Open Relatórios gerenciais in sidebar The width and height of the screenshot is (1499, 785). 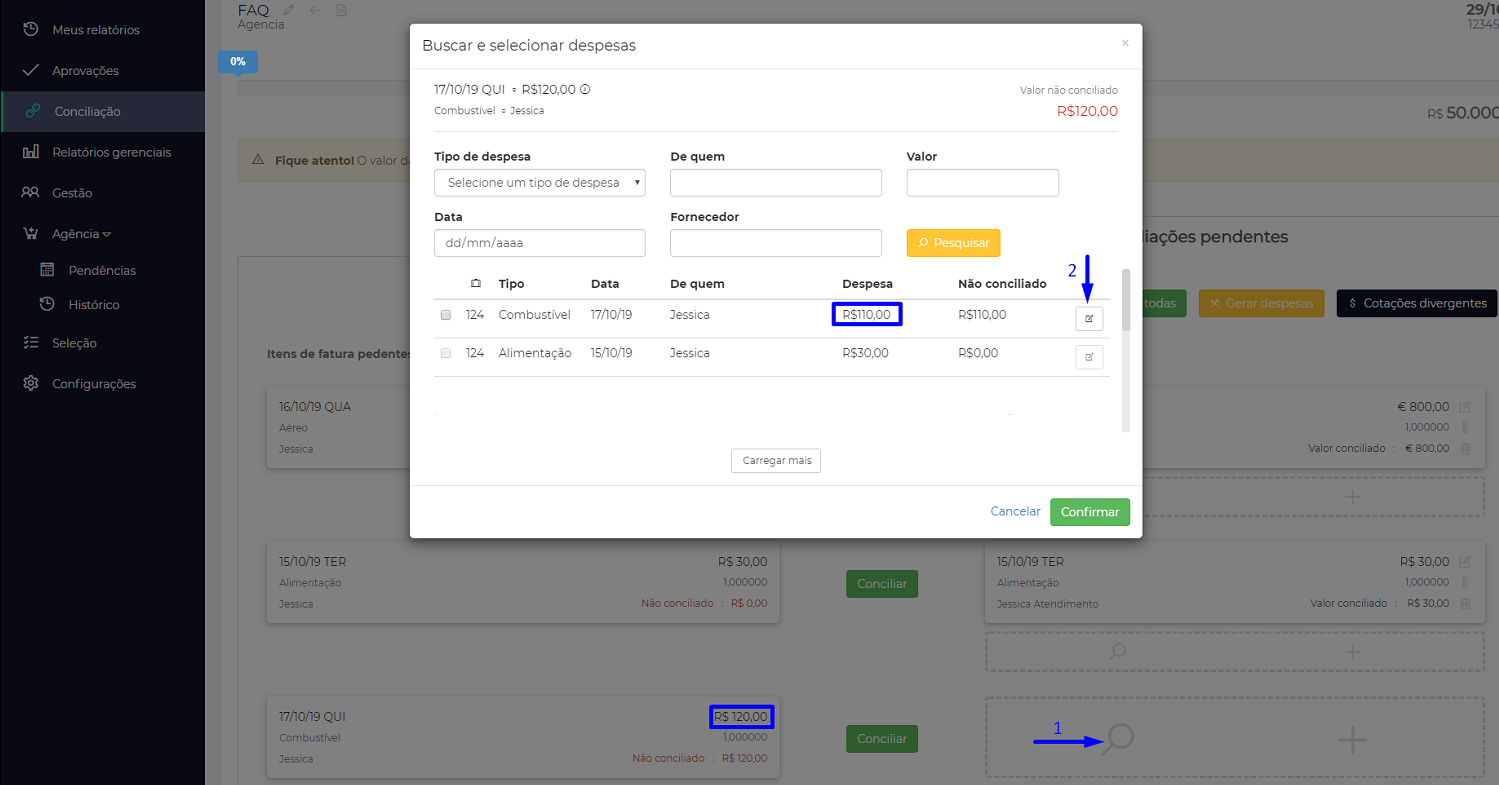pyautogui.click(x=110, y=153)
